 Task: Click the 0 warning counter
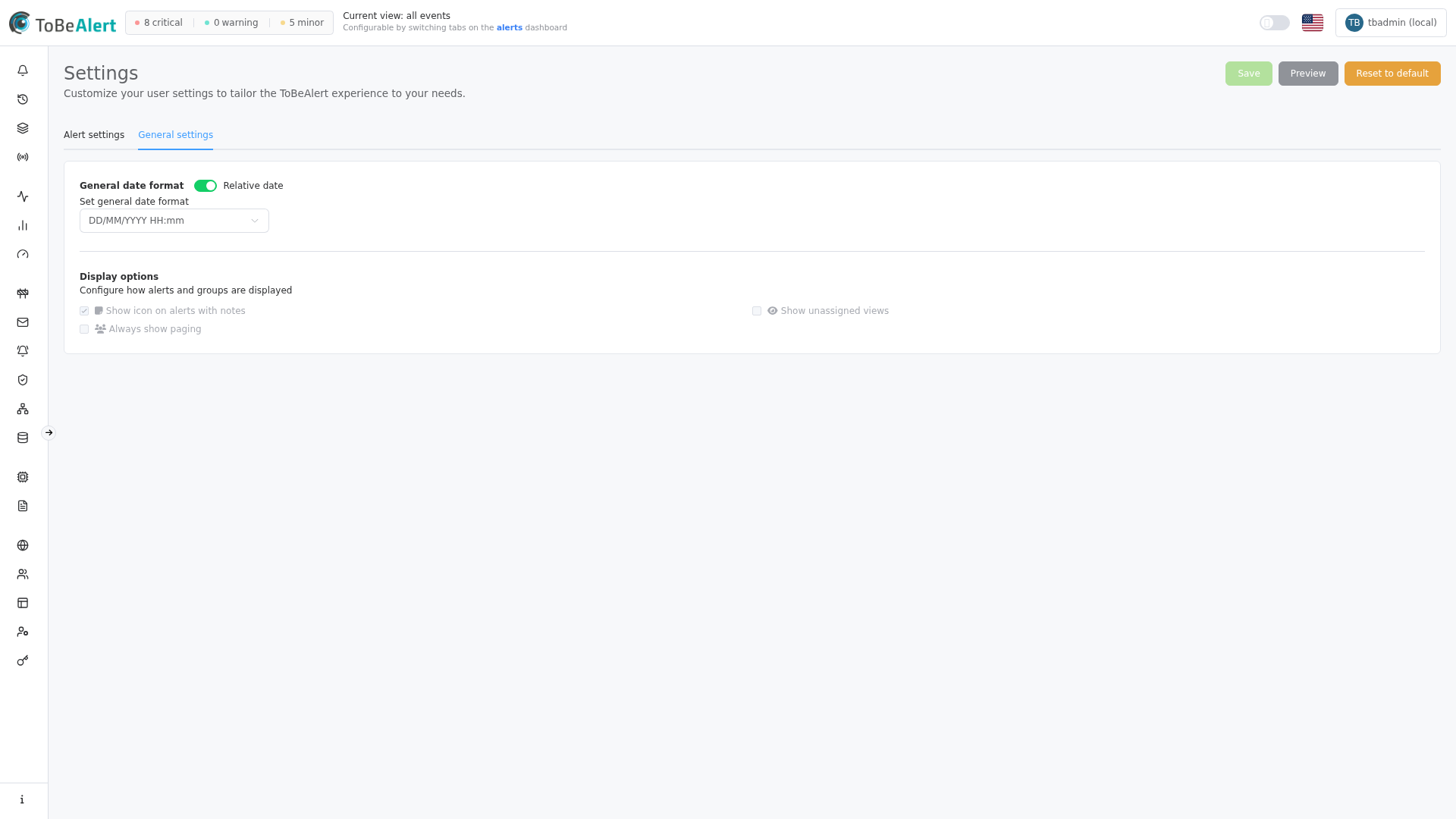click(x=231, y=23)
